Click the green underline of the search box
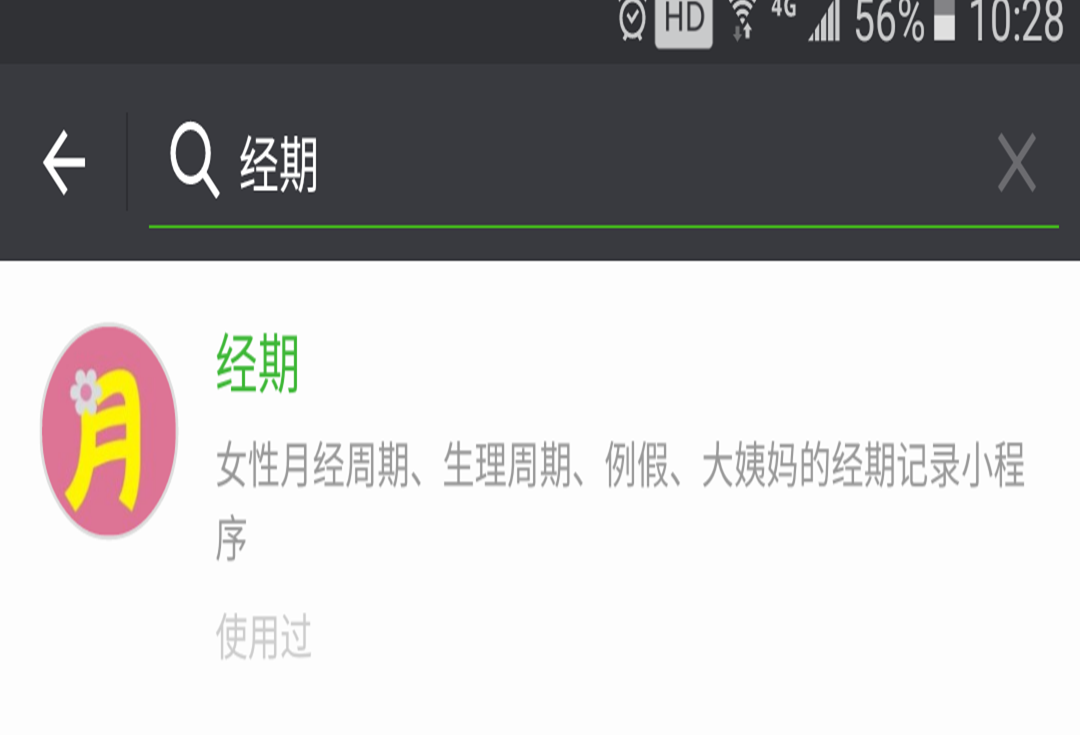1080x735 pixels. tap(603, 226)
